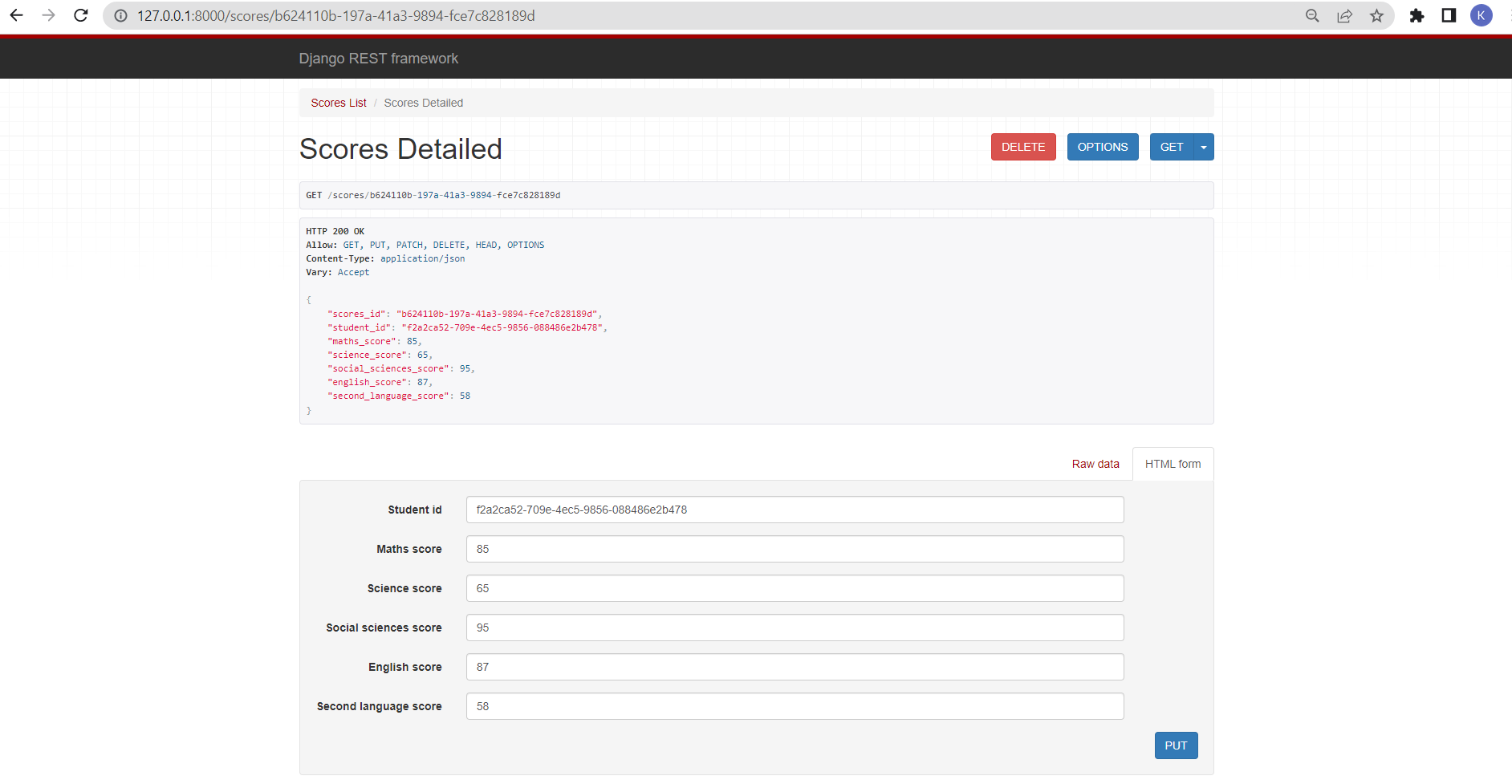
Task: Open the zoom magnifier icon in address bar
Action: [x=1312, y=16]
